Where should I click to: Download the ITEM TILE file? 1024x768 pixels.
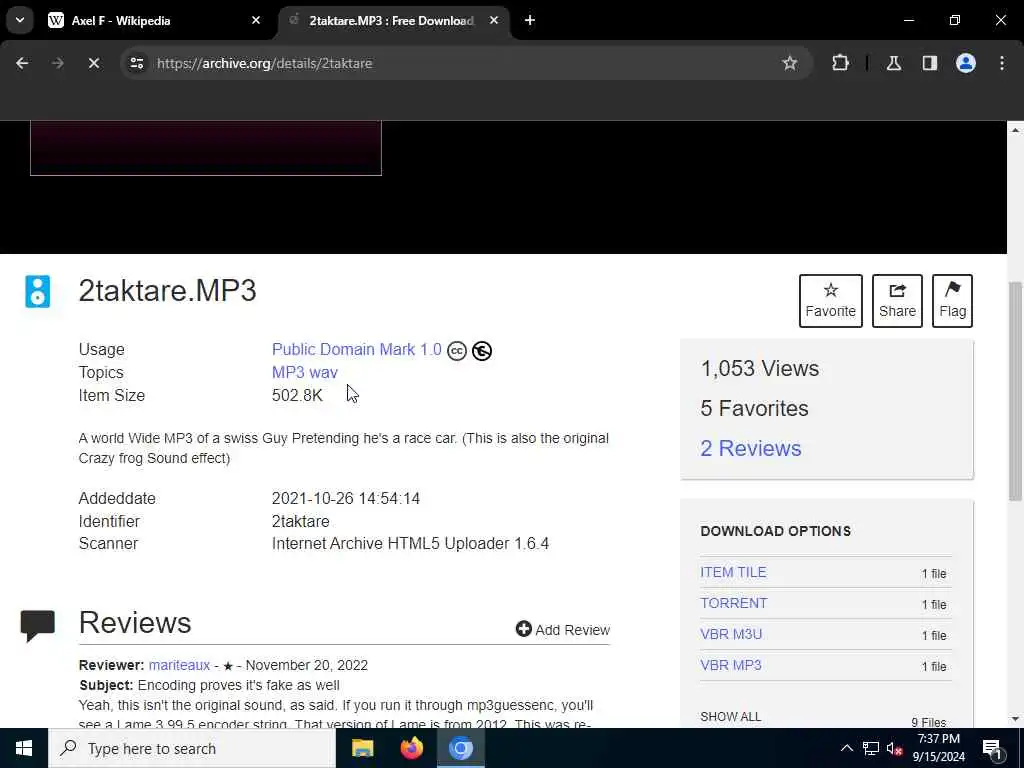click(x=733, y=572)
